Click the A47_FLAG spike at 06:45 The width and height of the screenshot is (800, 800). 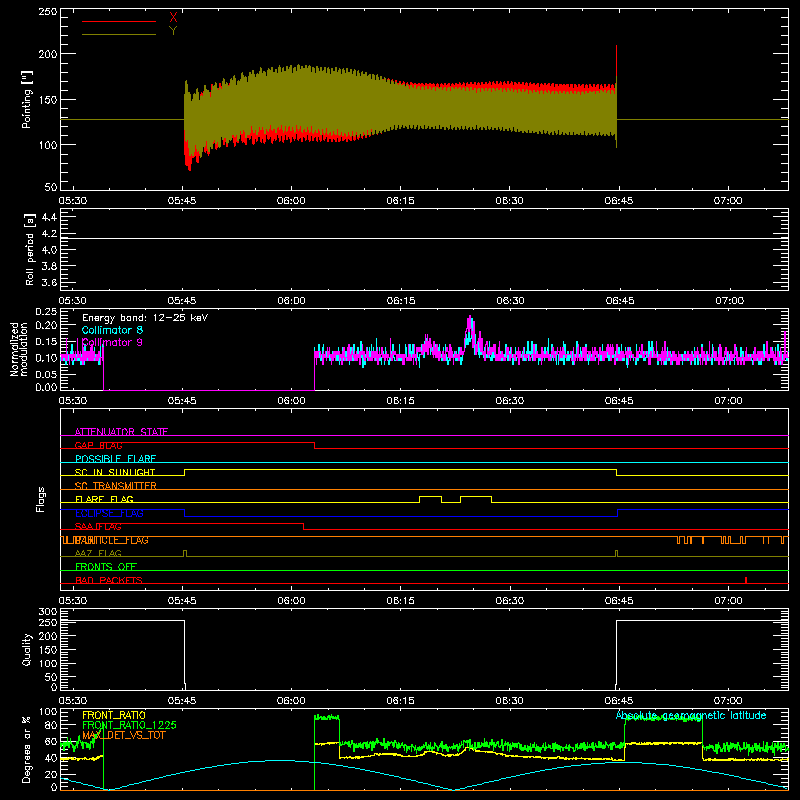click(617, 553)
